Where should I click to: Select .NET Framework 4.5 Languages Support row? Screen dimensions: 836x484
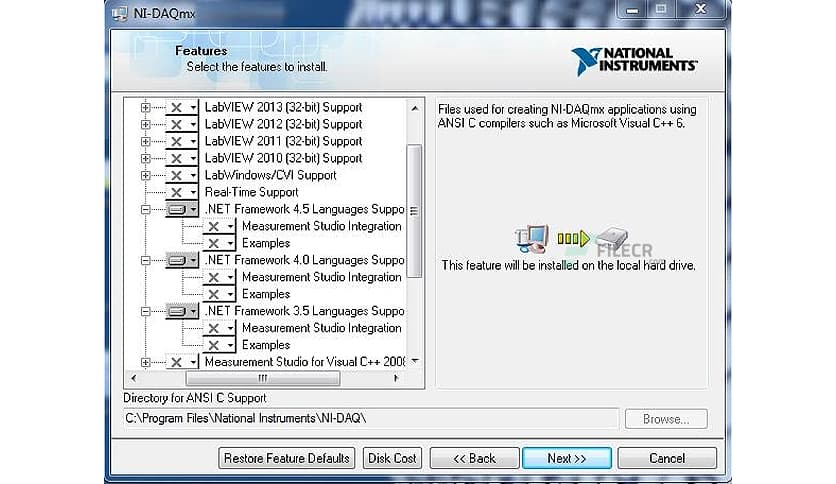coord(304,209)
